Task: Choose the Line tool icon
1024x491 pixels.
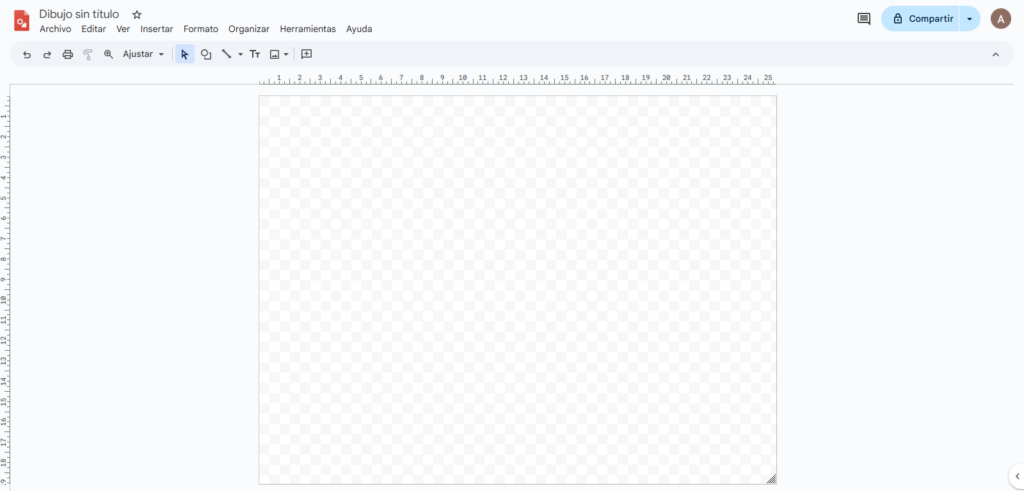Action: 227,54
